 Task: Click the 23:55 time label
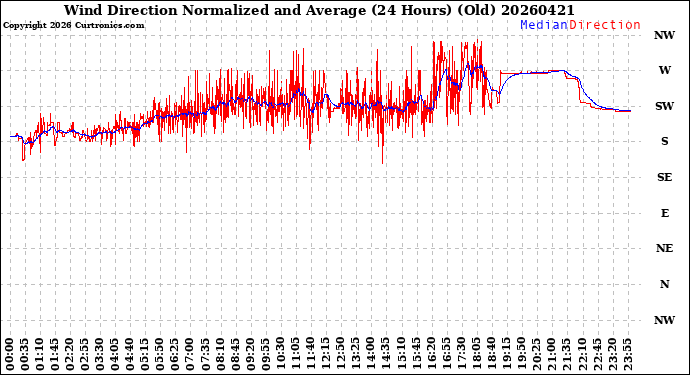pos(627,354)
